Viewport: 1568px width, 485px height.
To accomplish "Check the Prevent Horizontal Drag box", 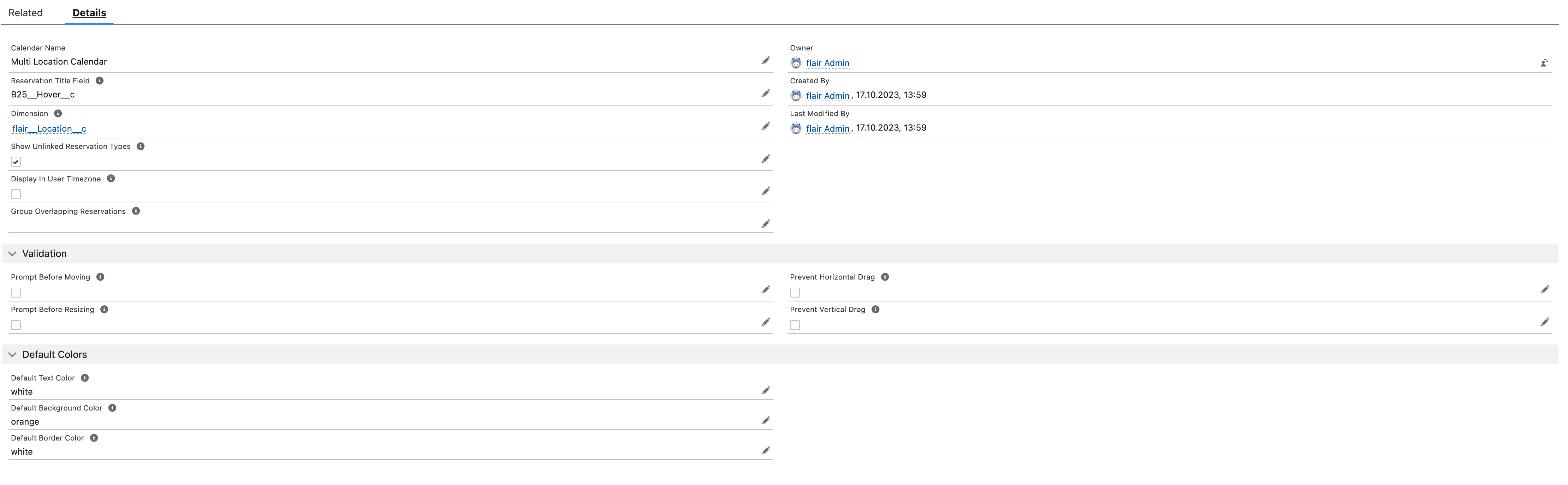I will (x=794, y=293).
